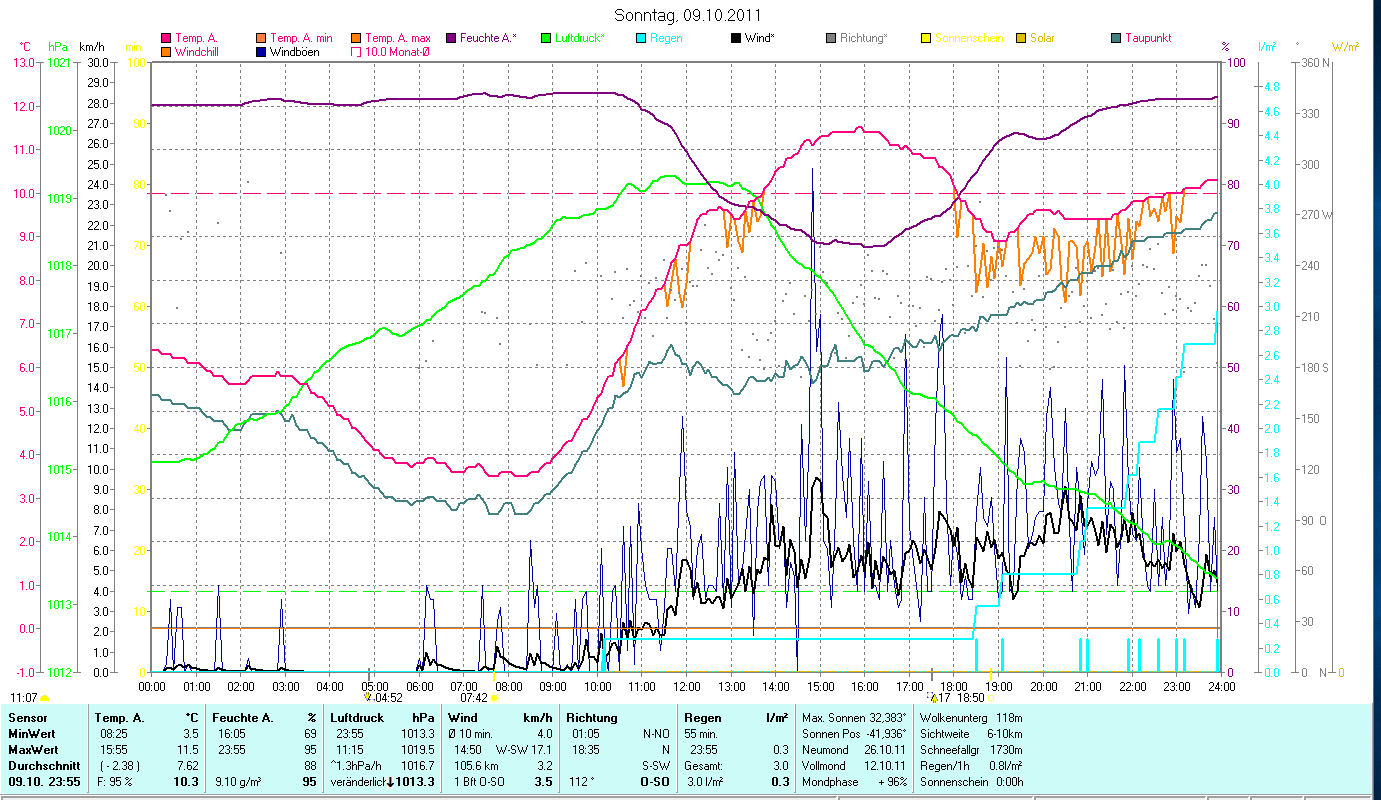Click the orange Windchill legend square

tap(166, 51)
